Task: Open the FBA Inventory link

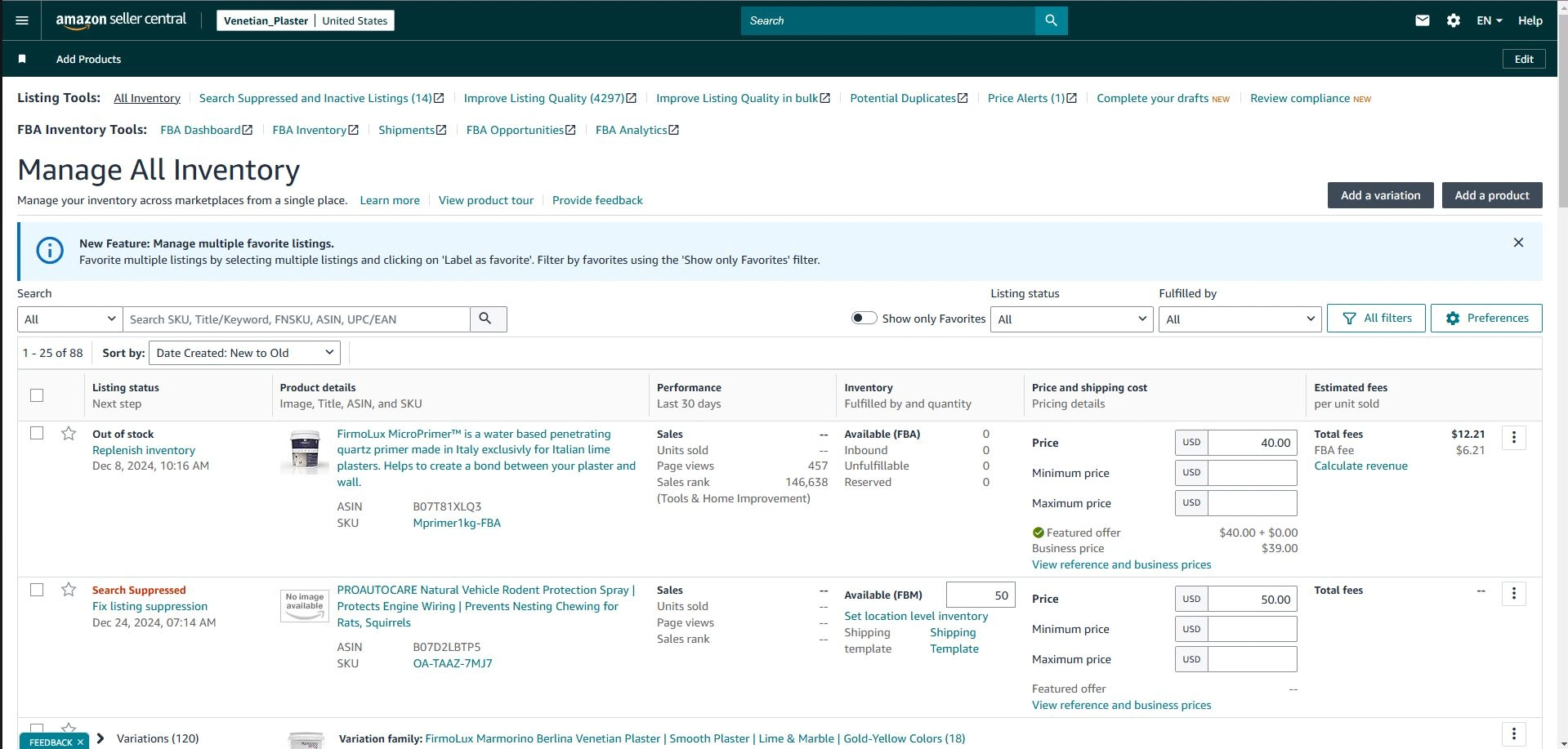Action: click(x=315, y=130)
